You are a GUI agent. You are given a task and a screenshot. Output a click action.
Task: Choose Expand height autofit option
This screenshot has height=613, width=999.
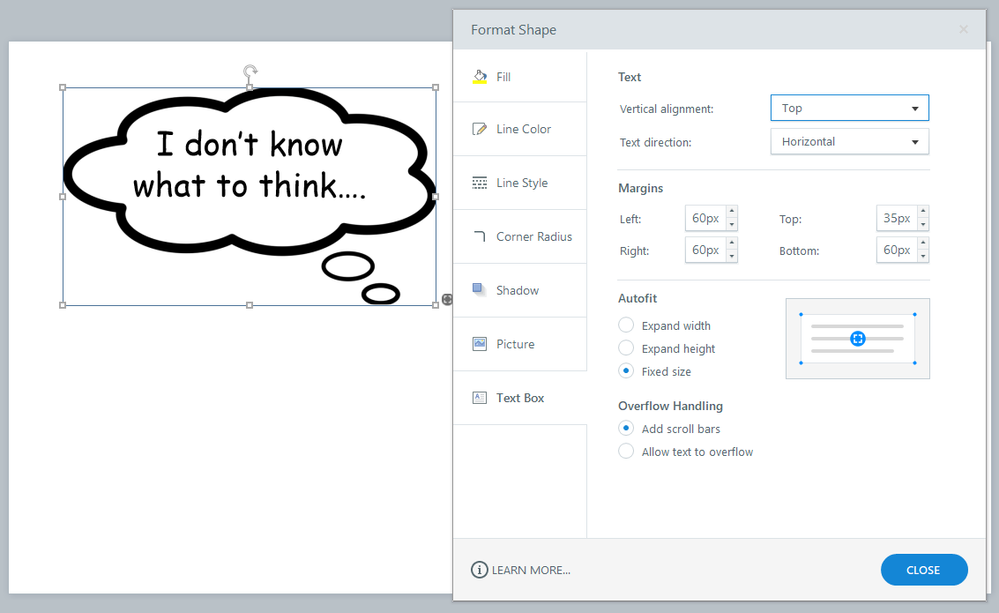(626, 348)
